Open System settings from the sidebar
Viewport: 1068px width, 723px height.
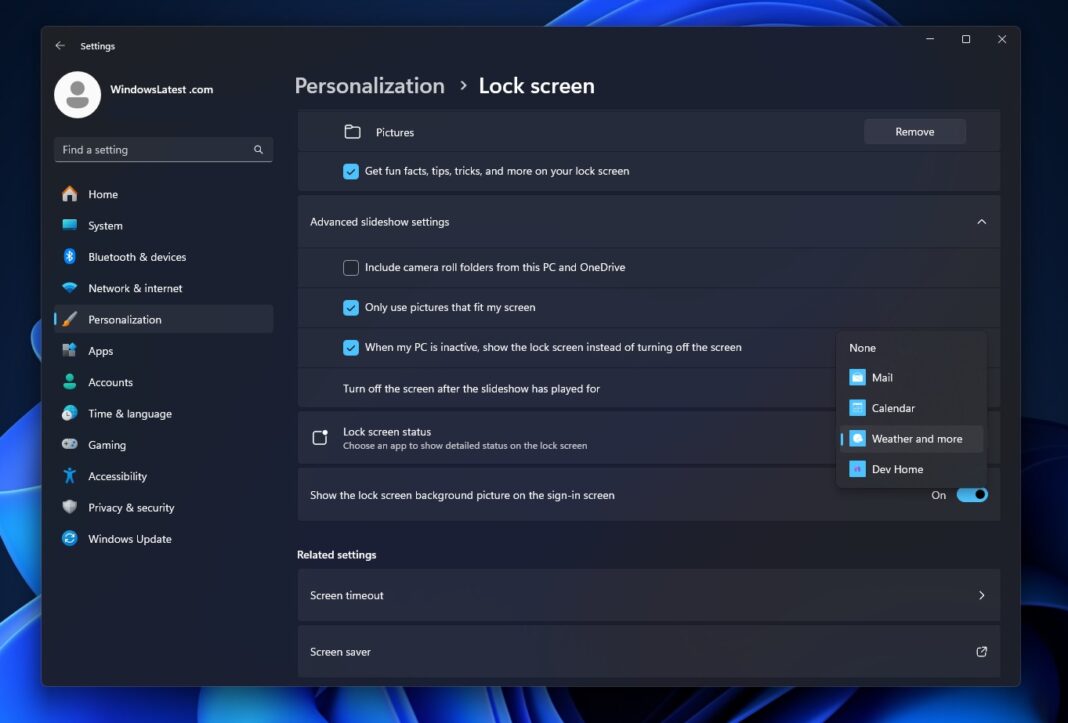[x=104, y=225]
